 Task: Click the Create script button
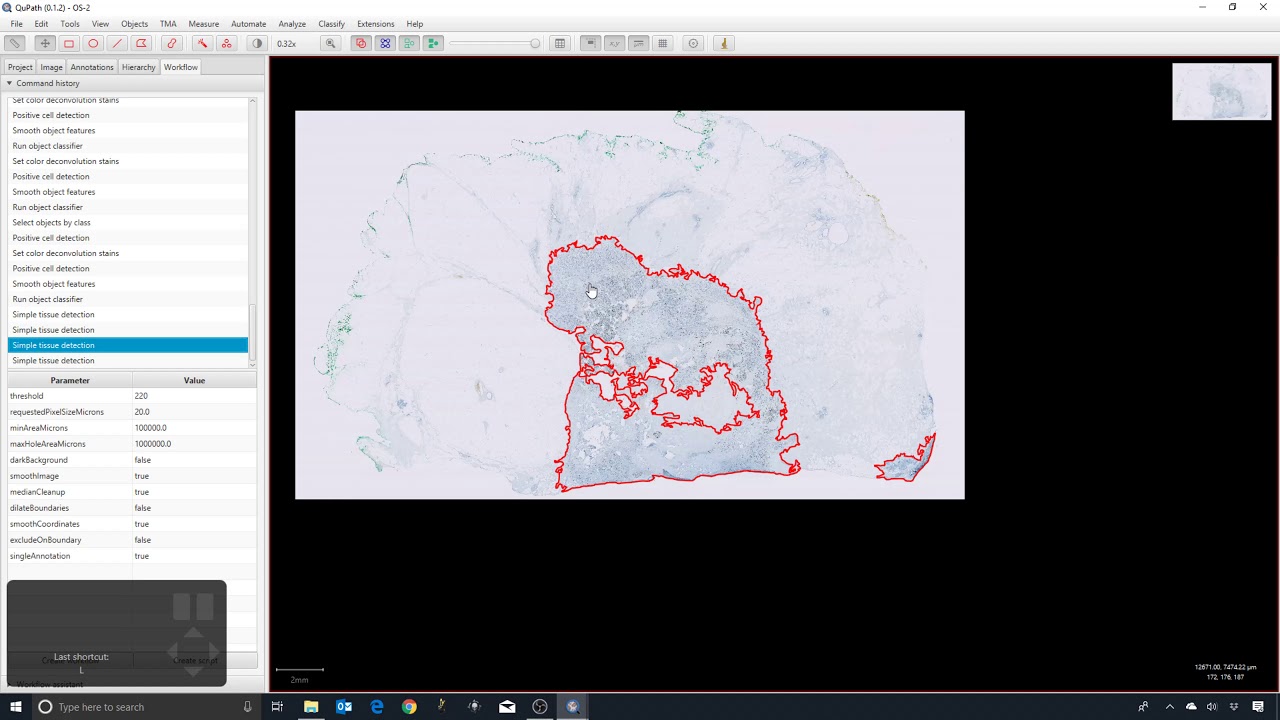pos(195,660)
